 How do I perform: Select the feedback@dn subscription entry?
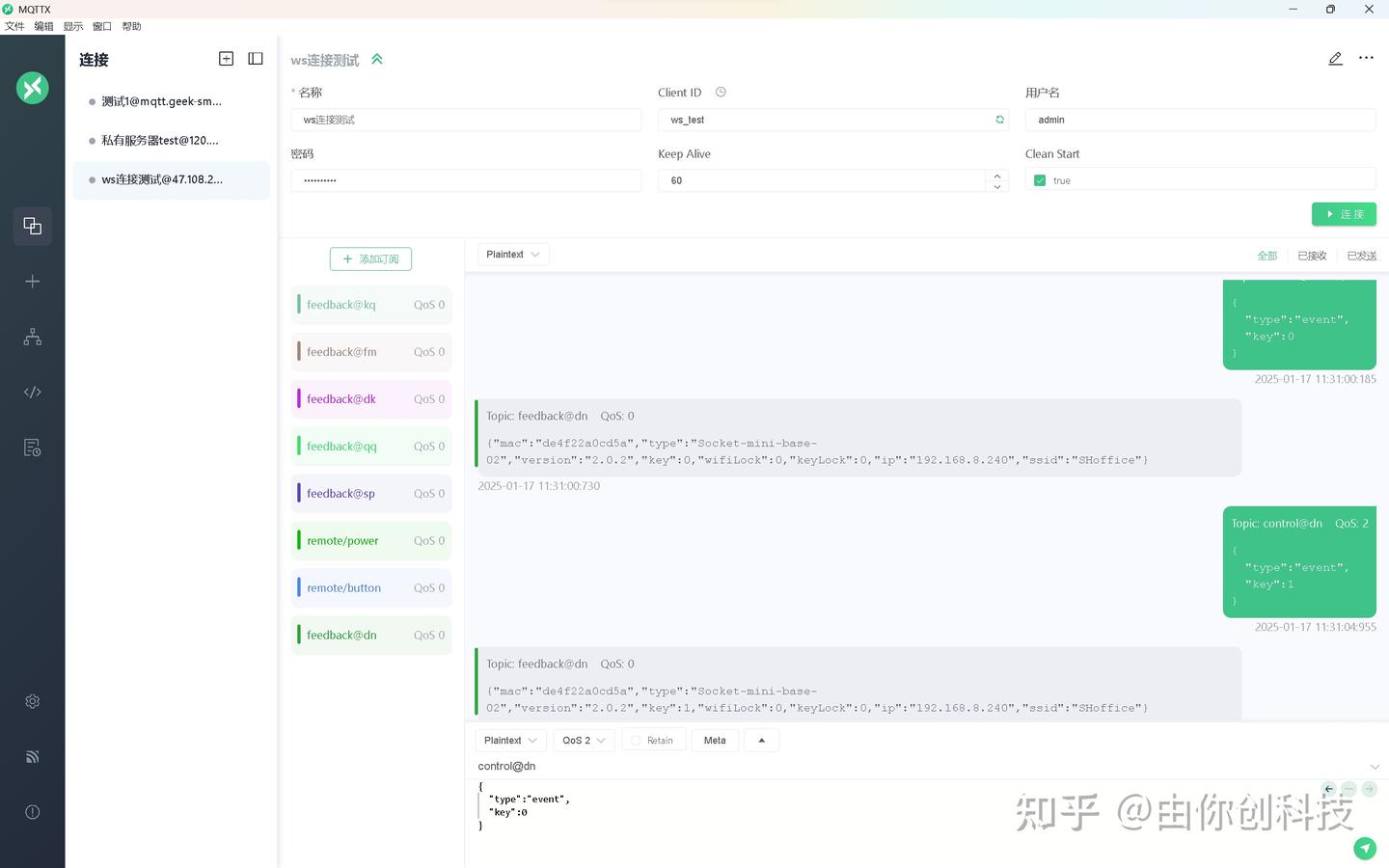370,635
